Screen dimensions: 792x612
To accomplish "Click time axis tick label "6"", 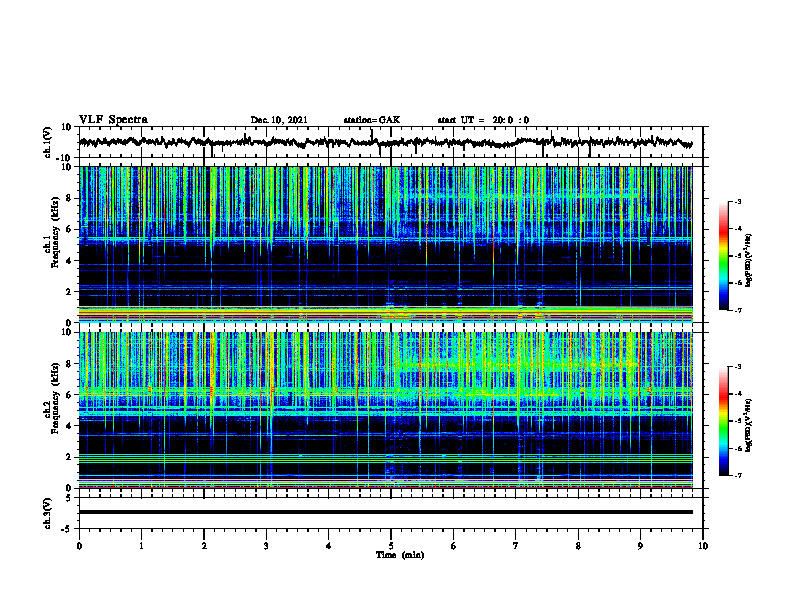I will [454, 546].
